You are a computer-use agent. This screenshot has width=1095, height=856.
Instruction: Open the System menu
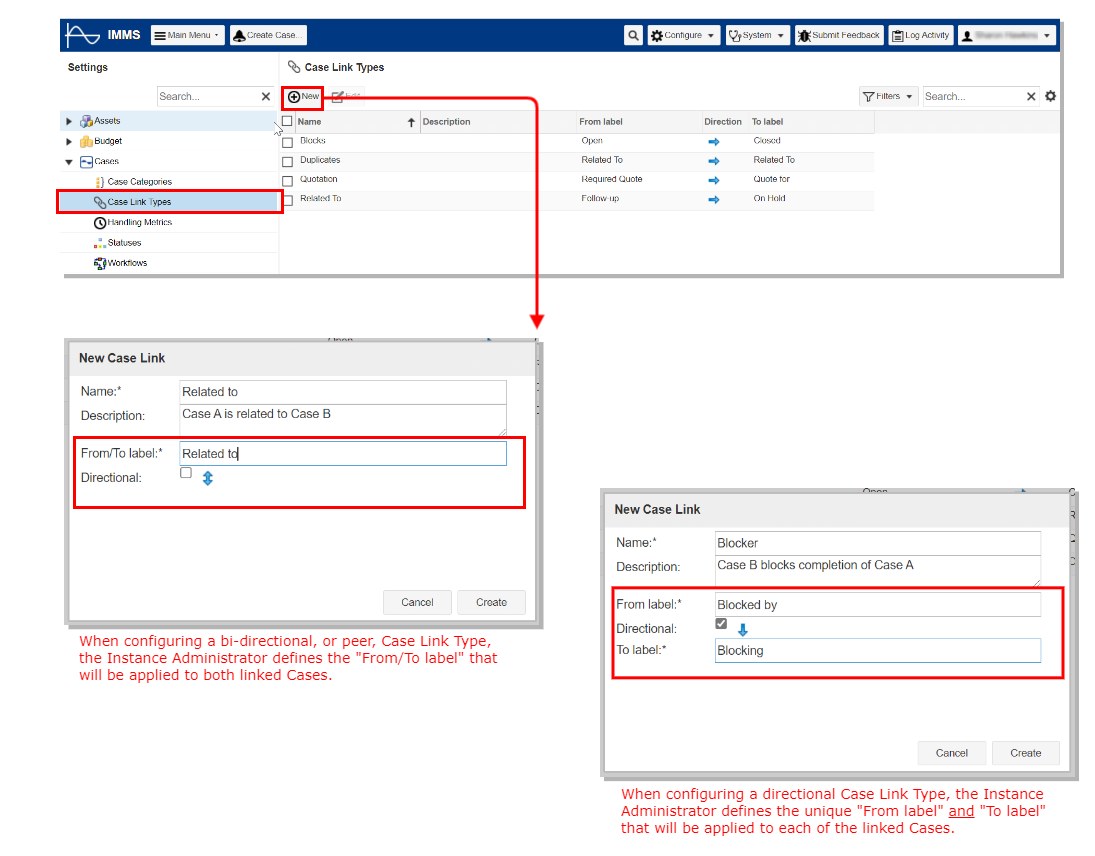click(756, 34)
